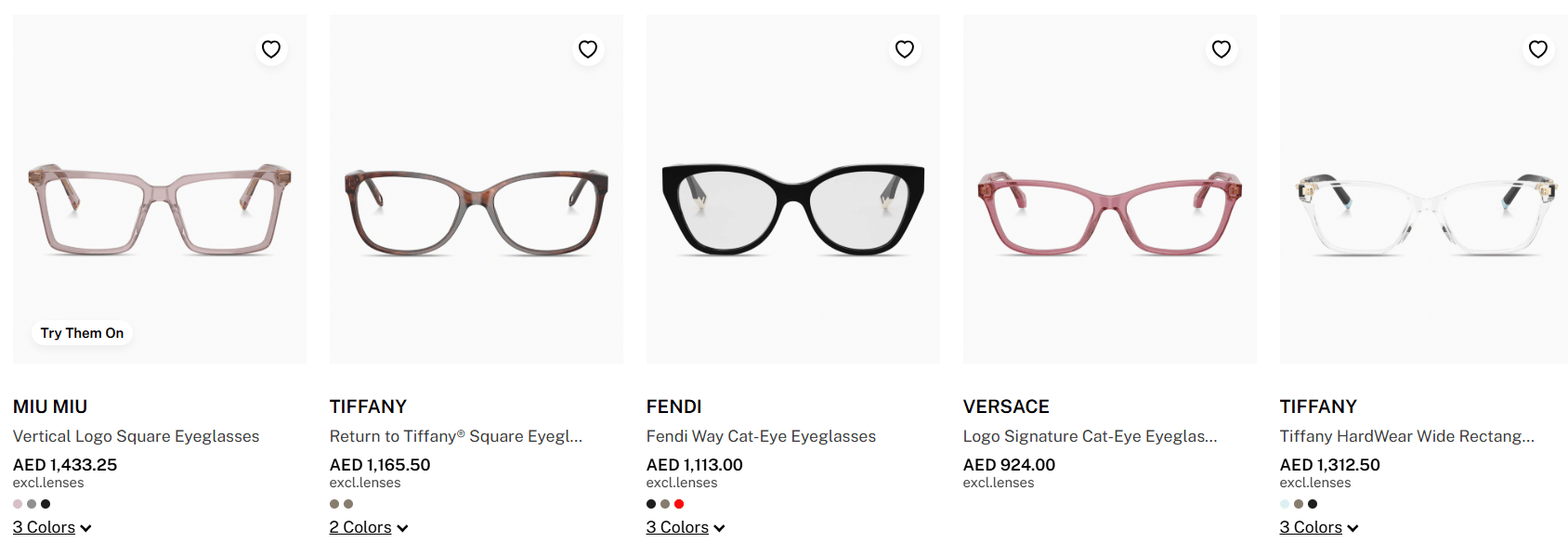Viewport: 1568px width, 555px height.
Task: Open Fendi Way Cat-Eye Eyeglasses link
Action: 761,436
